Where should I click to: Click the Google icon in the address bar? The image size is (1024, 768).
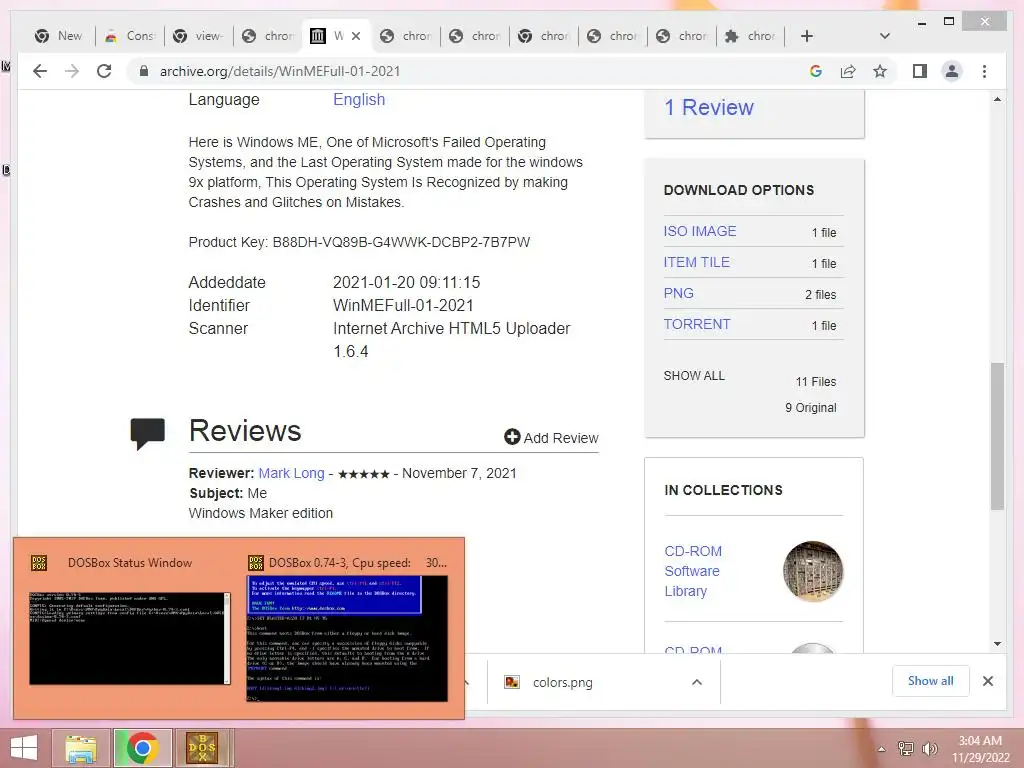(816, 71)
